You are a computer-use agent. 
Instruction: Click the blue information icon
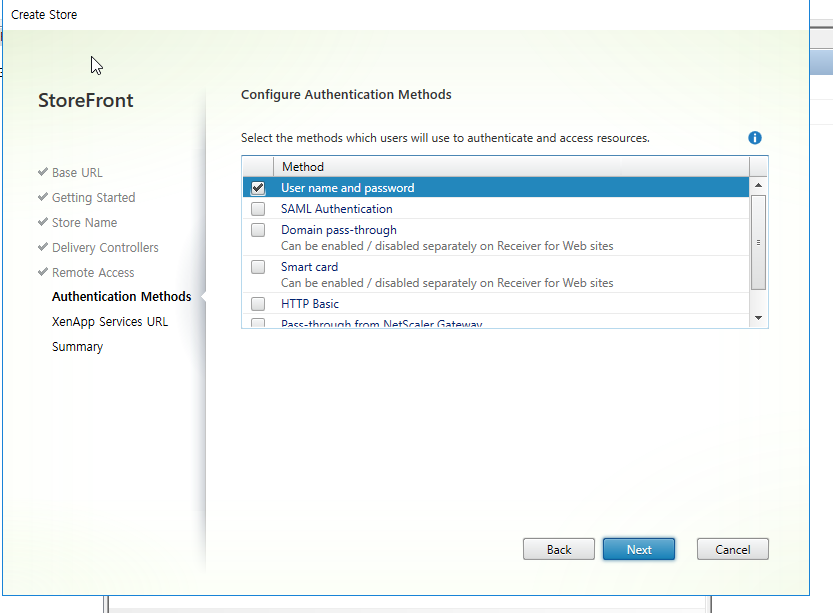click(x=754, y=138)
